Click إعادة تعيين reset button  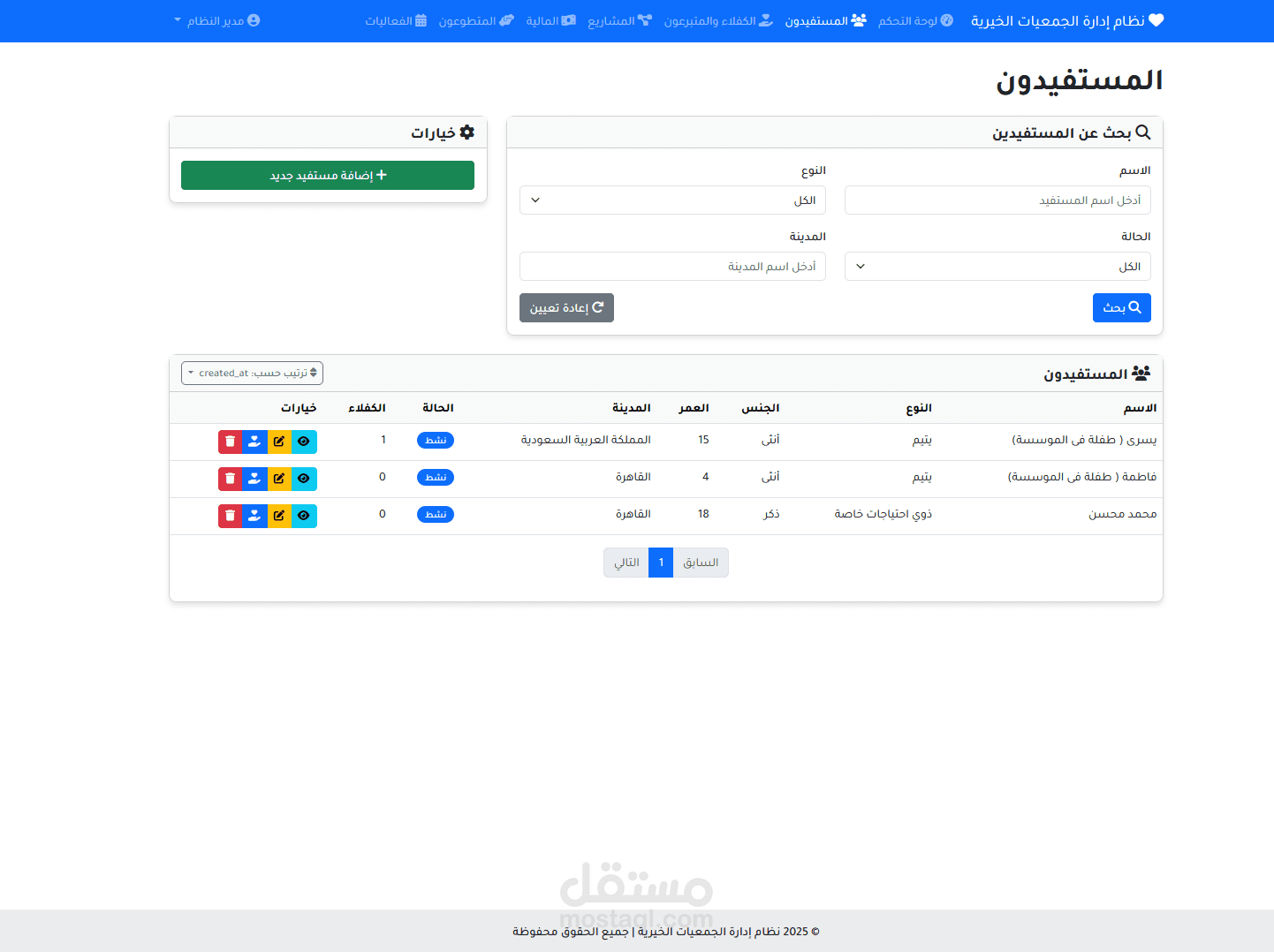(566, 307)
